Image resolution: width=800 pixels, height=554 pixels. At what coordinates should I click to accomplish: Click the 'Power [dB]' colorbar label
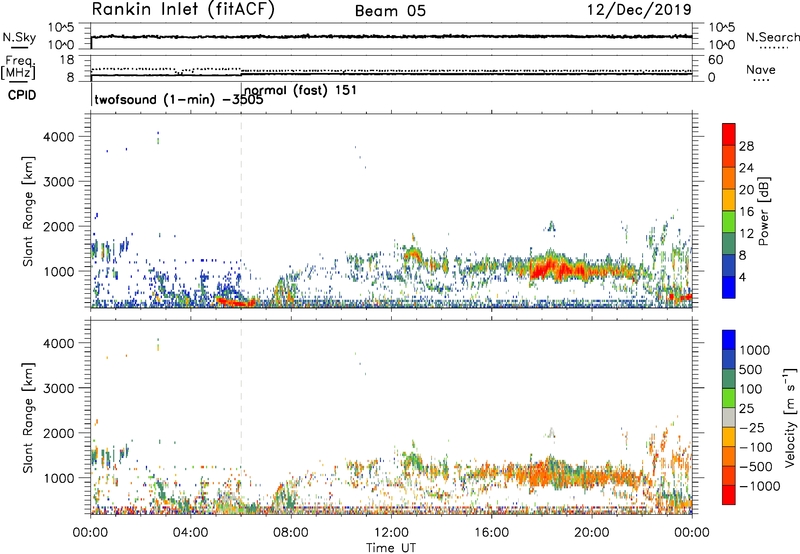[x=763, y=211]
